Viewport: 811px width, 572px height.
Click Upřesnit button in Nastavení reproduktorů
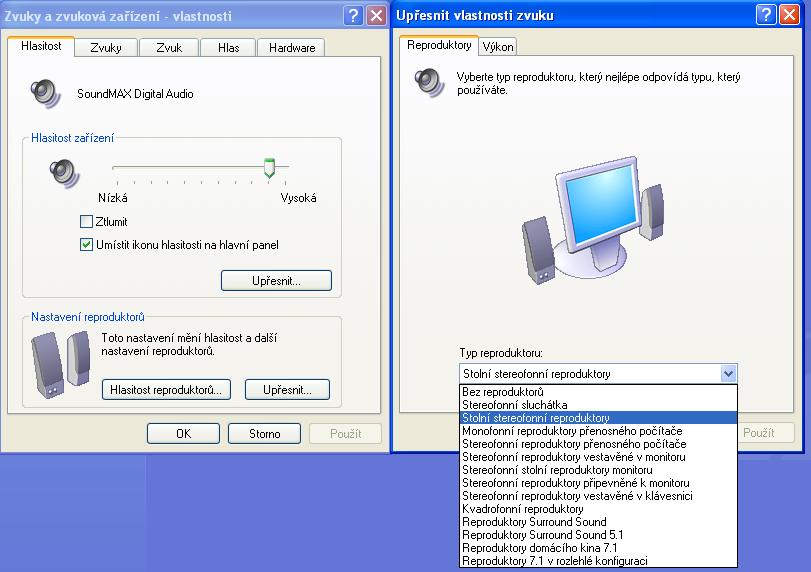click(x=287, y=389)
